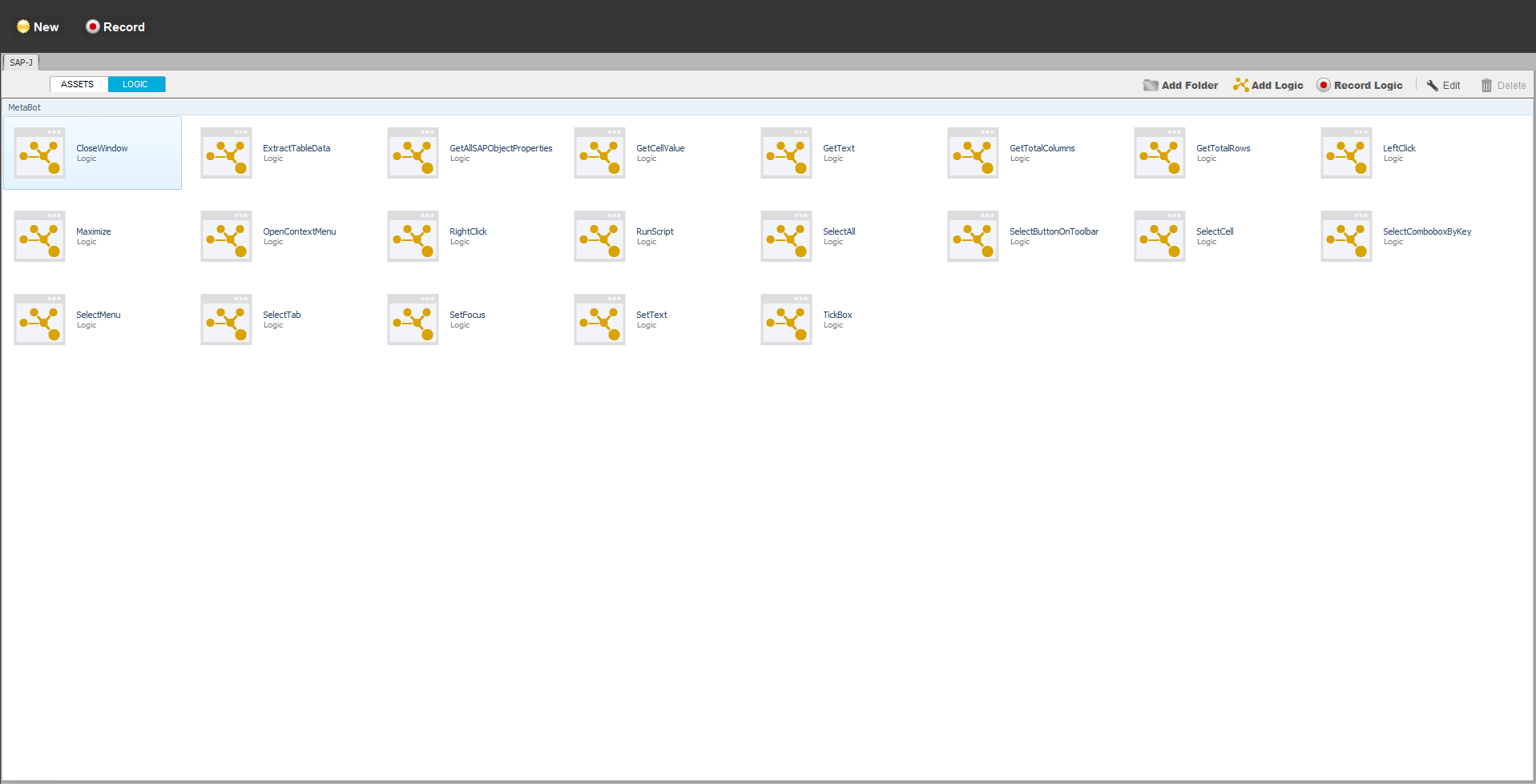1536x784 pixels.
Task: Click the GetTotalRows name label
Action: [x=1224, y=148]
